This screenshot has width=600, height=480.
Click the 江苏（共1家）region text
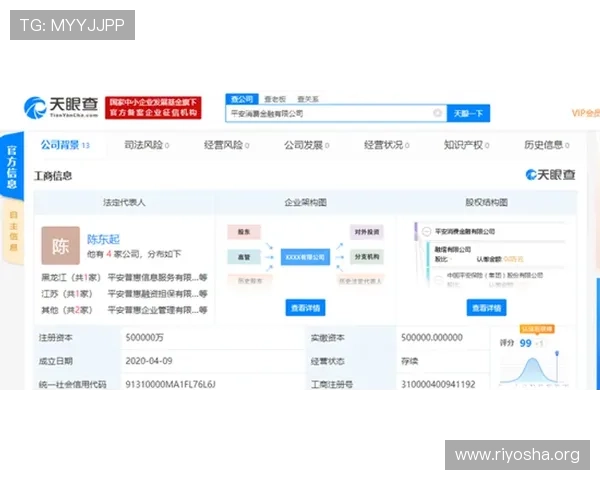67,294
